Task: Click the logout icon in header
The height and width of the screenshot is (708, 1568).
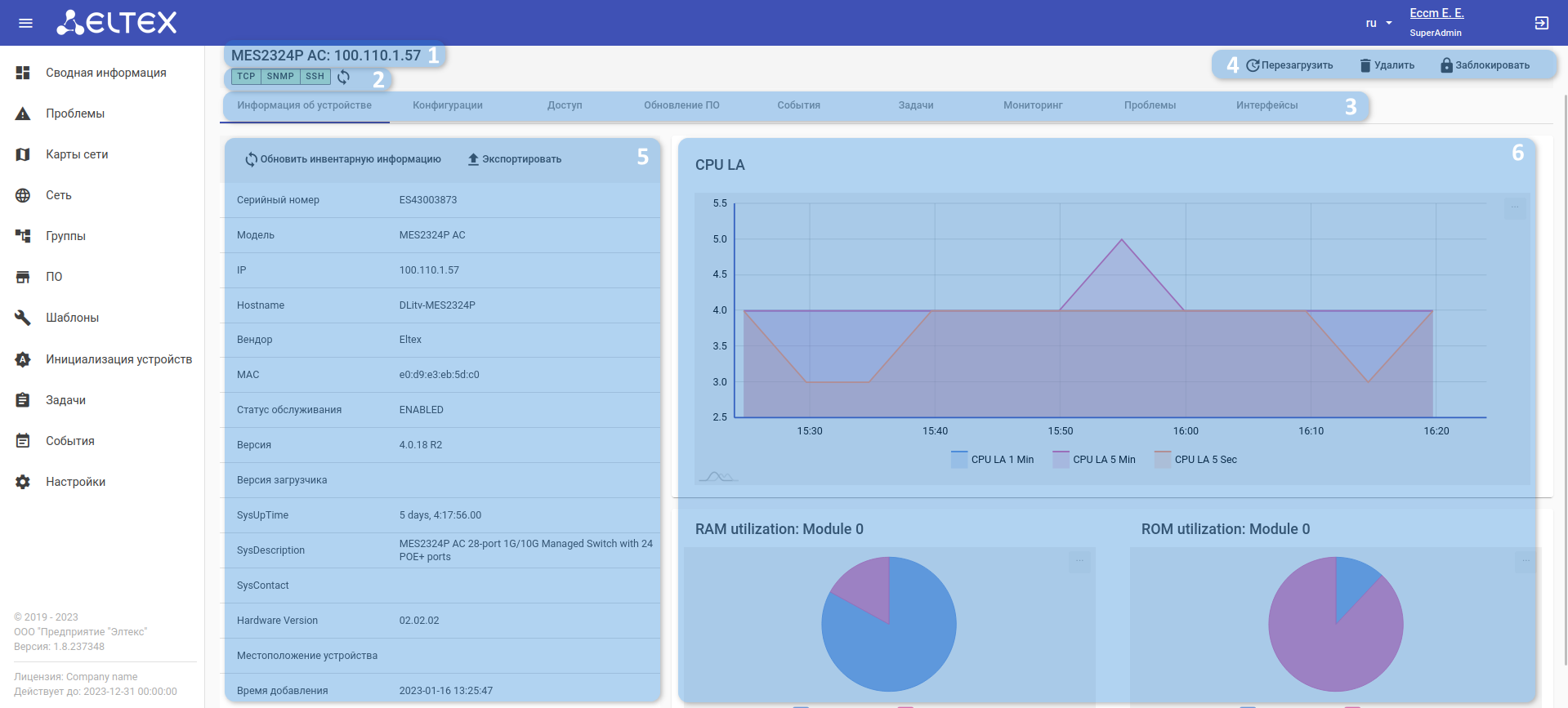Action: click(1541, 23)
